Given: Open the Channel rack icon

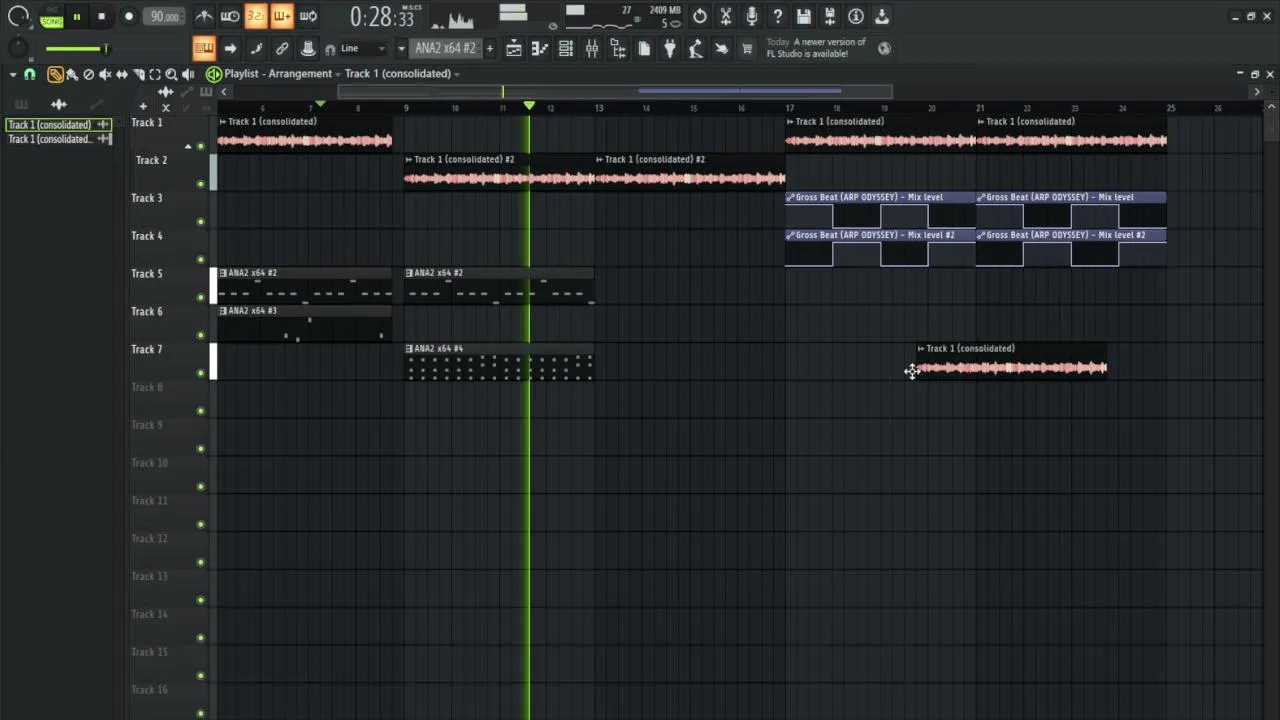Looking at the screenshot, I should [566, 48].
